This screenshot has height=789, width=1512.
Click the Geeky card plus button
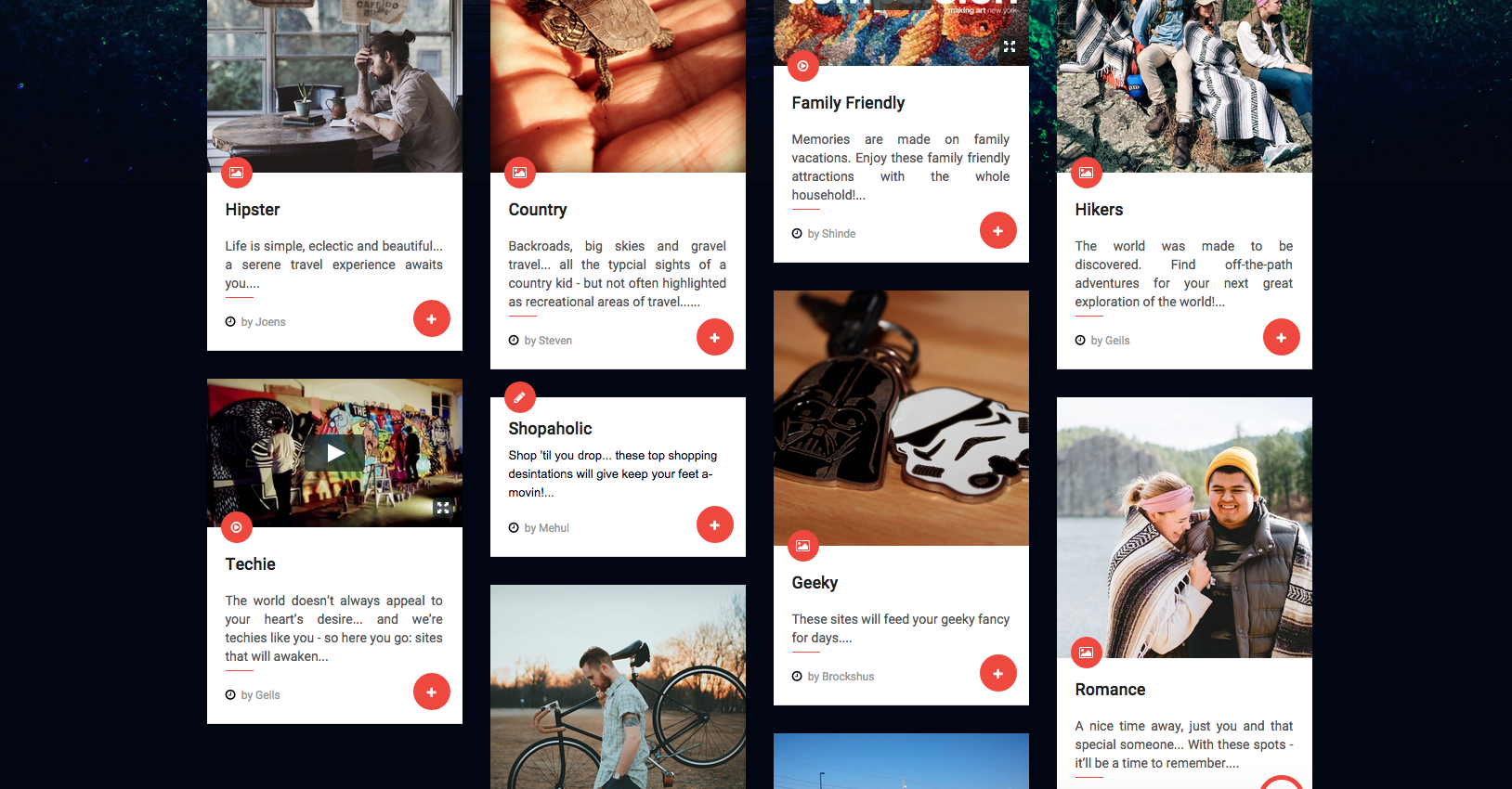pyautogui.click(x=997, y=673)
